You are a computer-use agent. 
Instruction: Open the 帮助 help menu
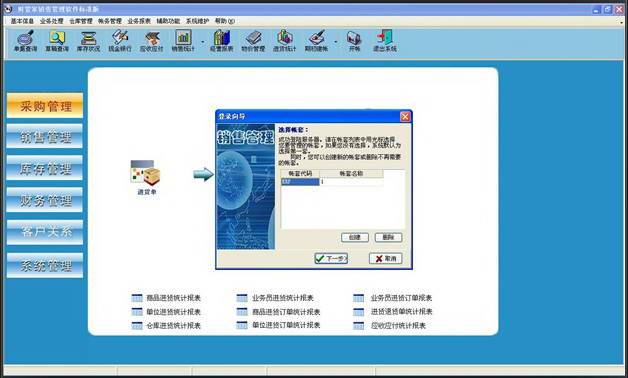click(225, 21)
